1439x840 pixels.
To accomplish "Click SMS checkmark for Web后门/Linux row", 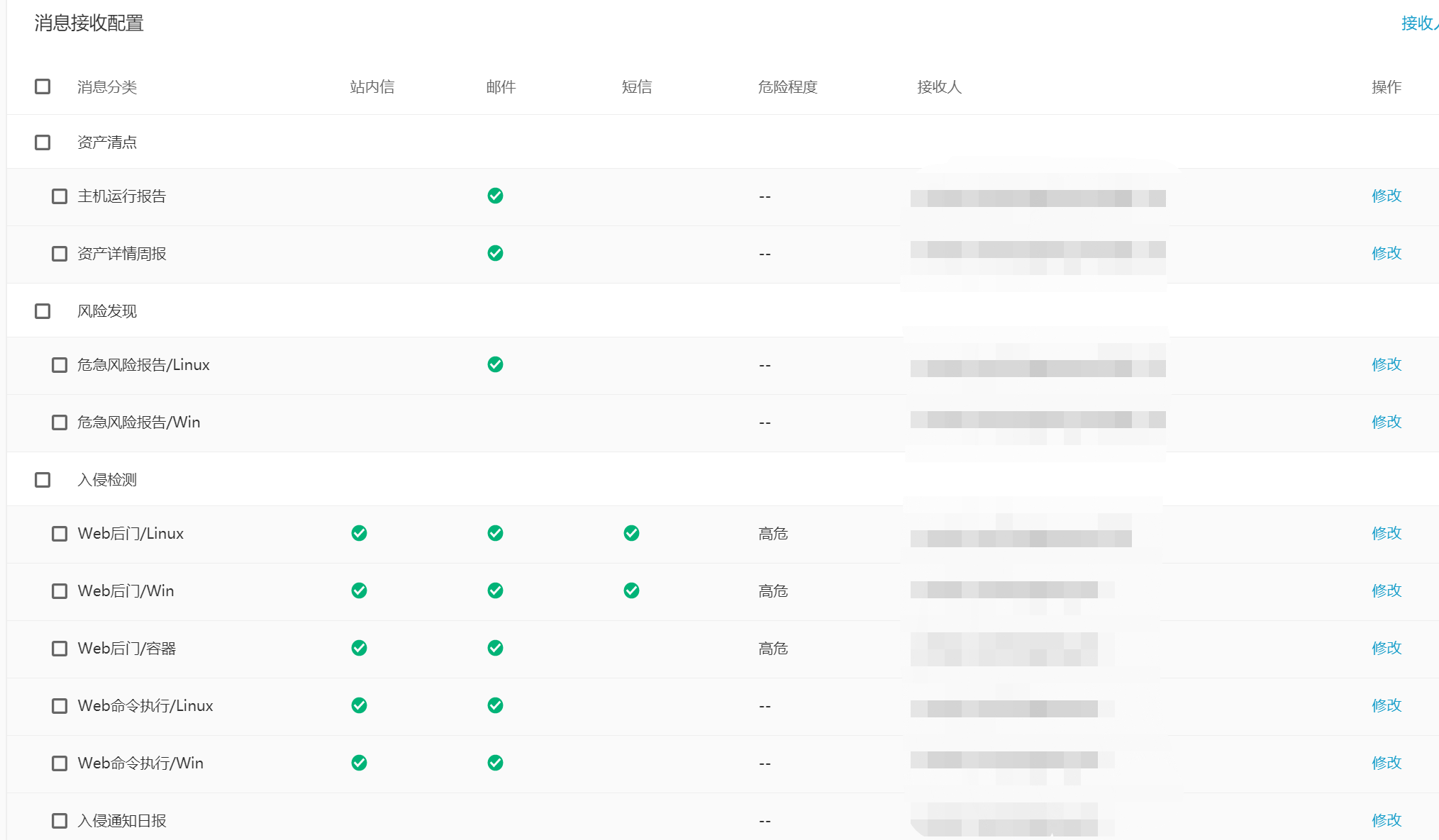I will click(x=631, y=533).
